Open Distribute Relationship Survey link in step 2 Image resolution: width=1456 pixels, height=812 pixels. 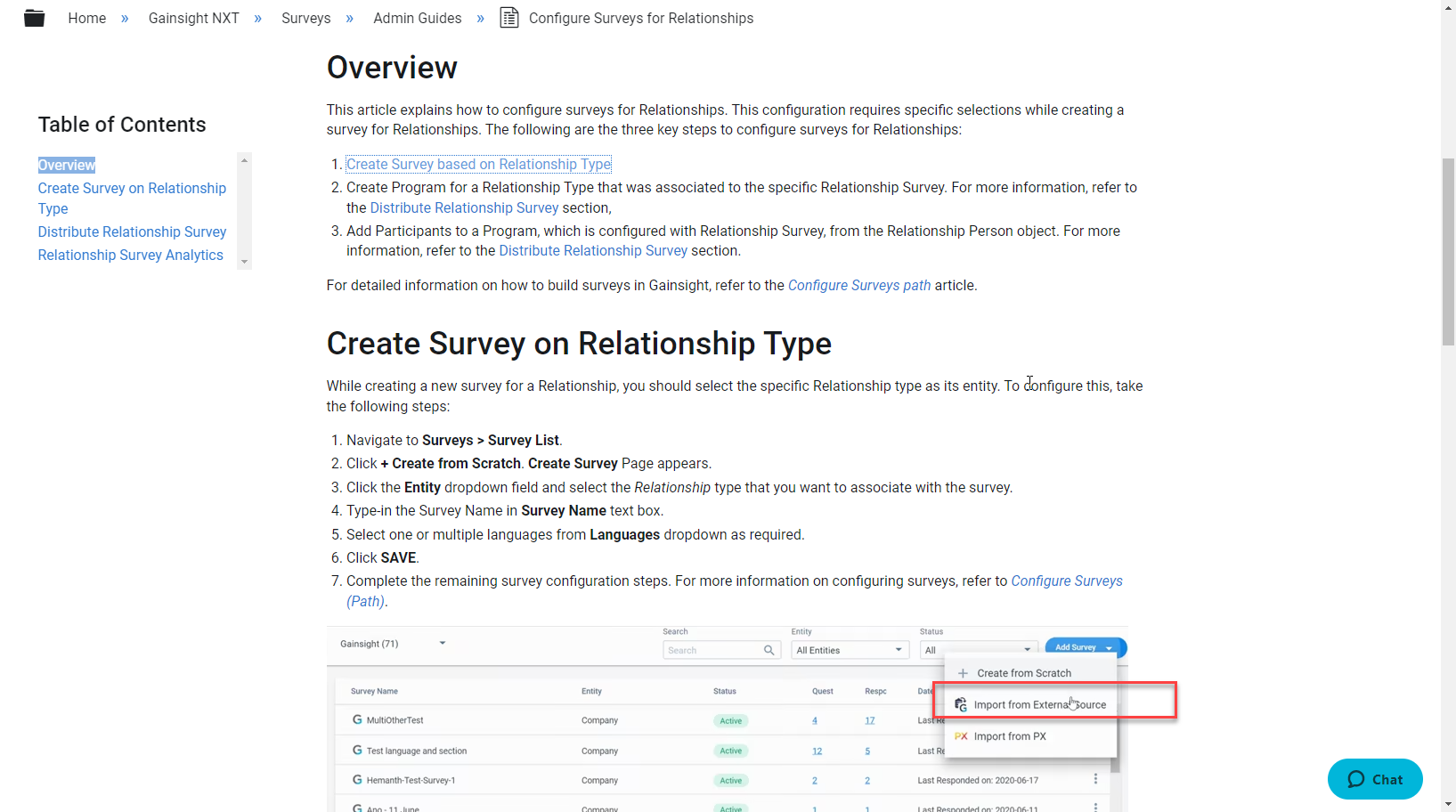coord(464,207)
